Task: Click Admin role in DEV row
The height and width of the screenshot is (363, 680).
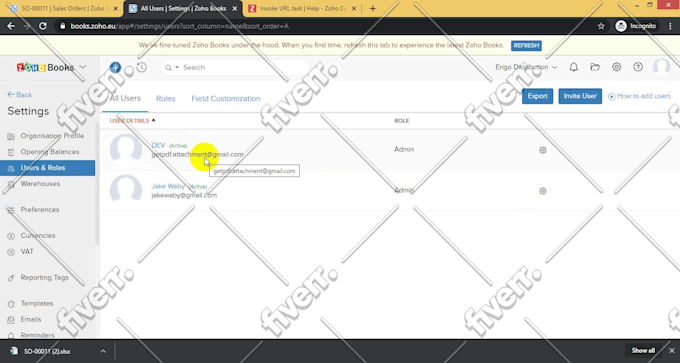Action: tap(404, 149)
